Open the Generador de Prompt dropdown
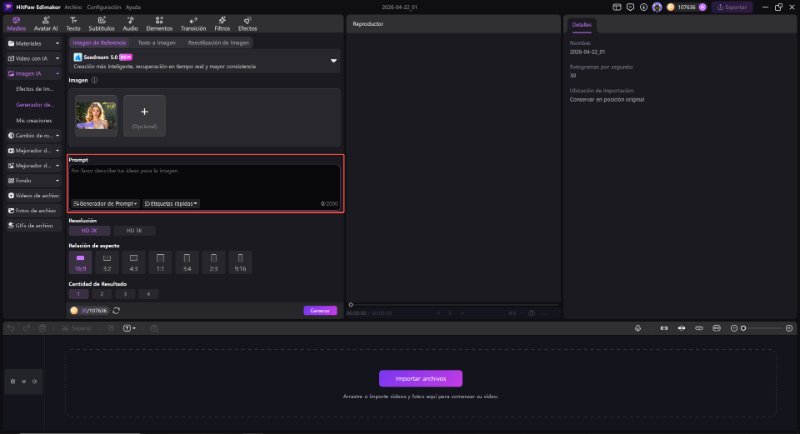Screen dimensions: 800x434 point(105,203)
